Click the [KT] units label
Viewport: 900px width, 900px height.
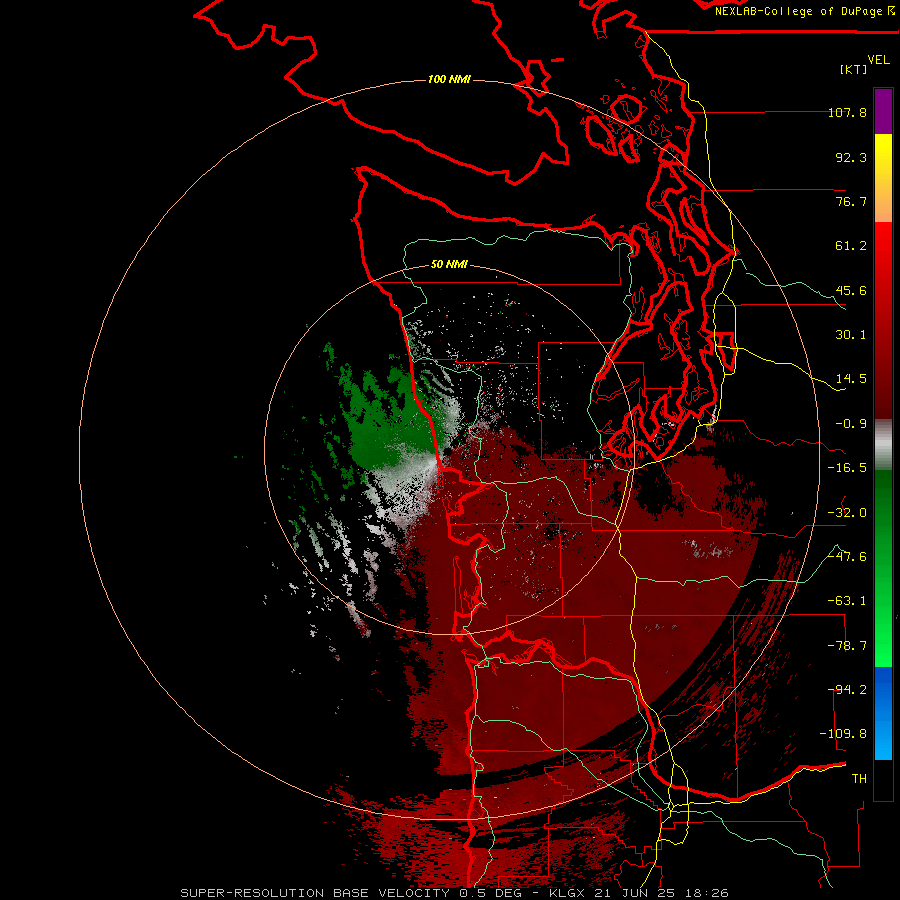(853, 69)
